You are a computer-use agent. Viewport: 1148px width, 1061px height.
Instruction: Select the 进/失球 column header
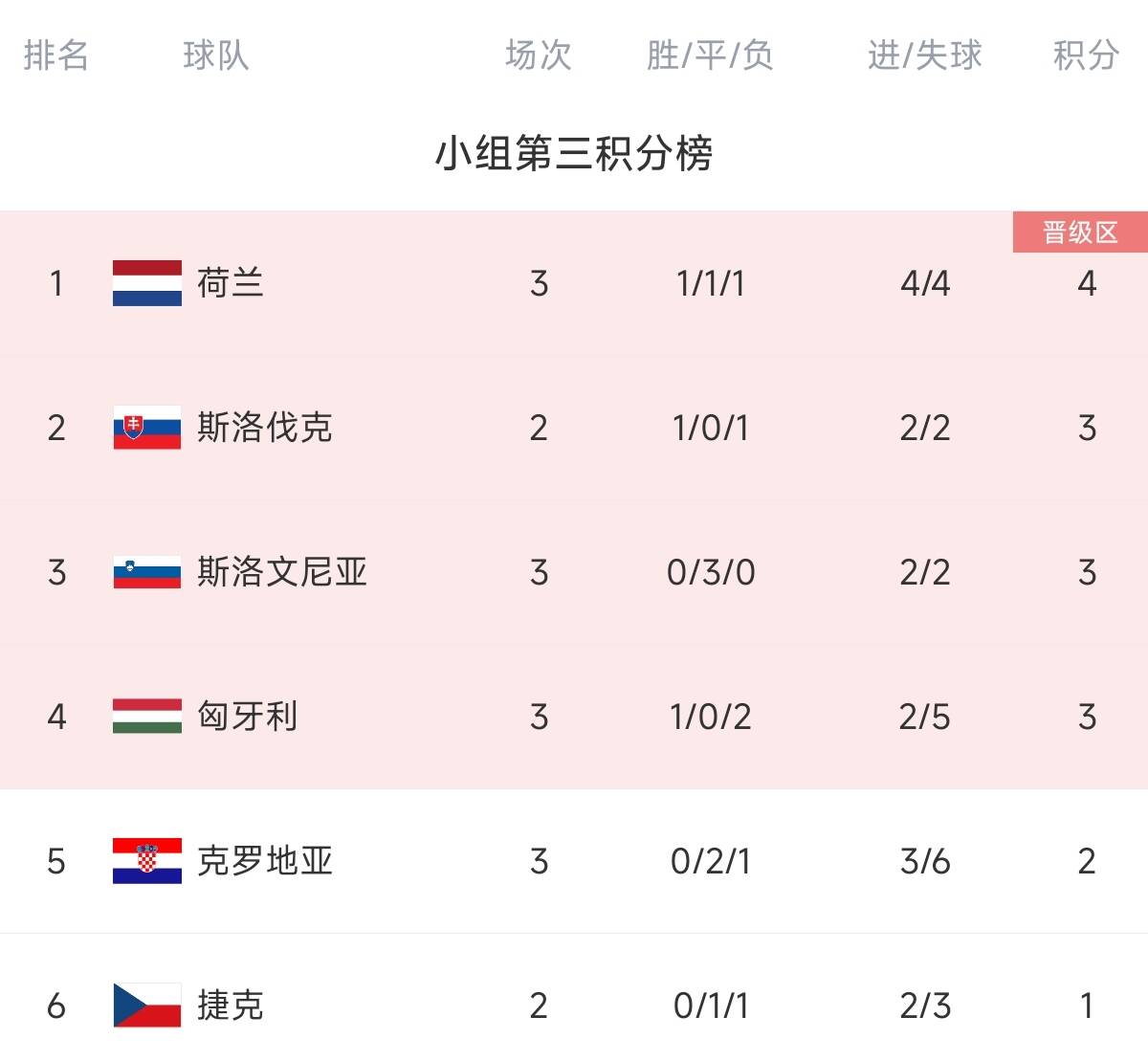tap(925, 55)
